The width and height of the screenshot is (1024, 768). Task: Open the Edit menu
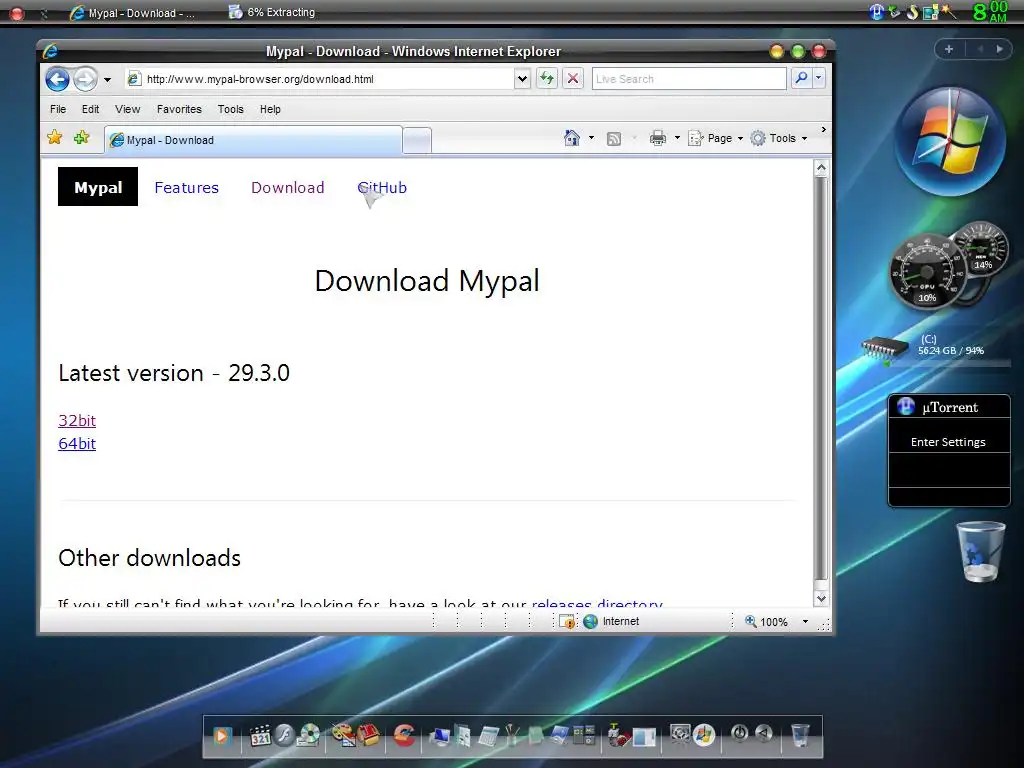pyautogui.click(x=90, y=109)
